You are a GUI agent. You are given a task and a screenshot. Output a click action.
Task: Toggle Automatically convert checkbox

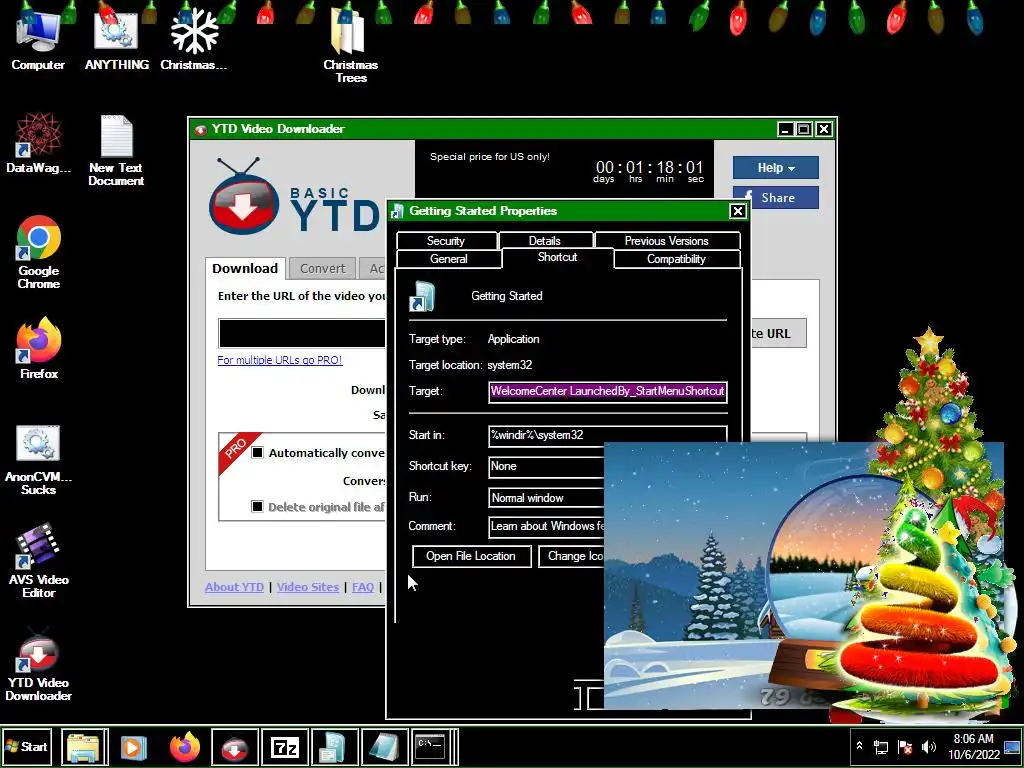click(x=257, y=453)
